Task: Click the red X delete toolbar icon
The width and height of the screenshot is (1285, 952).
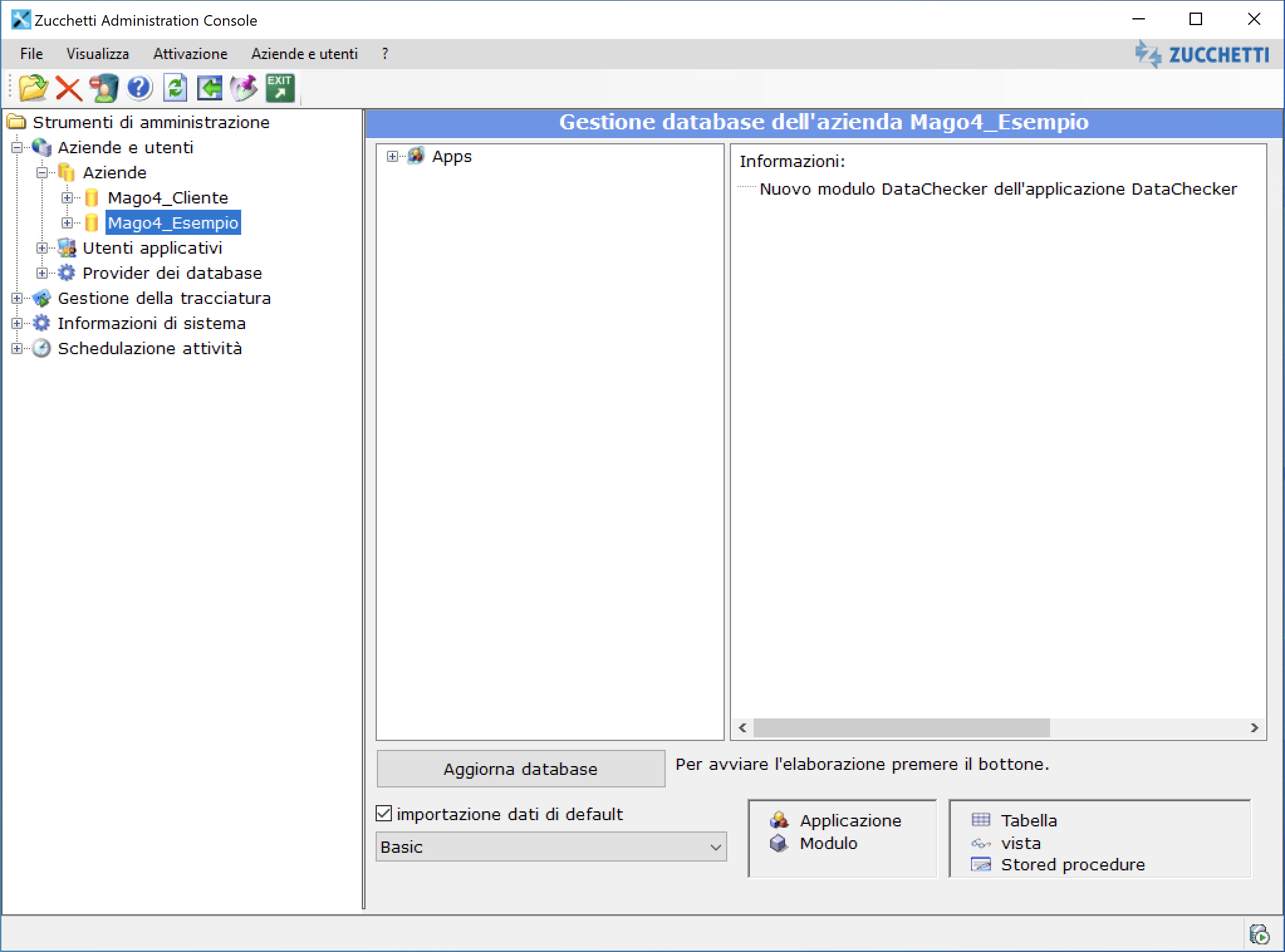Action: coord(68,89)
